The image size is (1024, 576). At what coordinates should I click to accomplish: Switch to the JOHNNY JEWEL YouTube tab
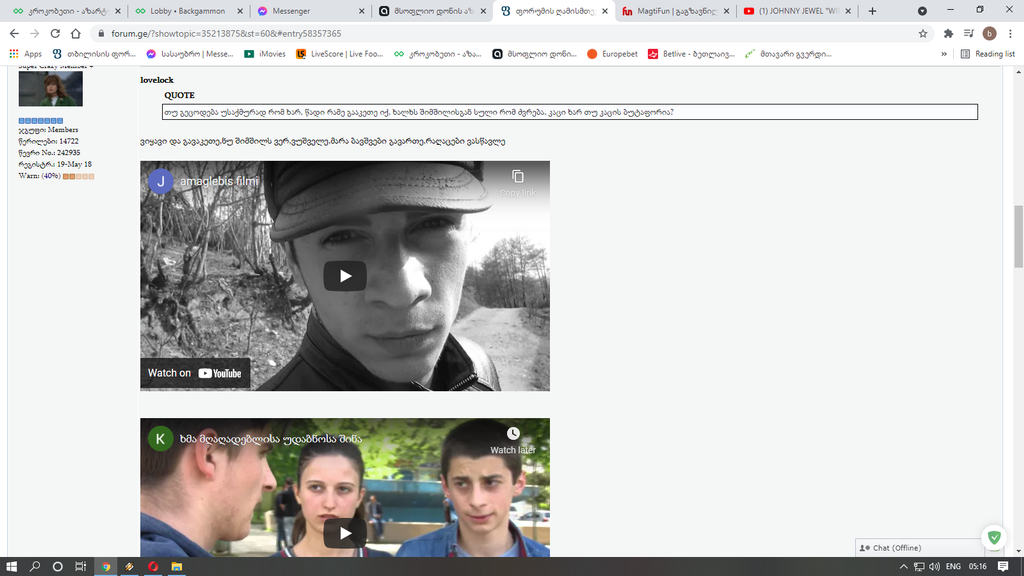click(797, 11)
